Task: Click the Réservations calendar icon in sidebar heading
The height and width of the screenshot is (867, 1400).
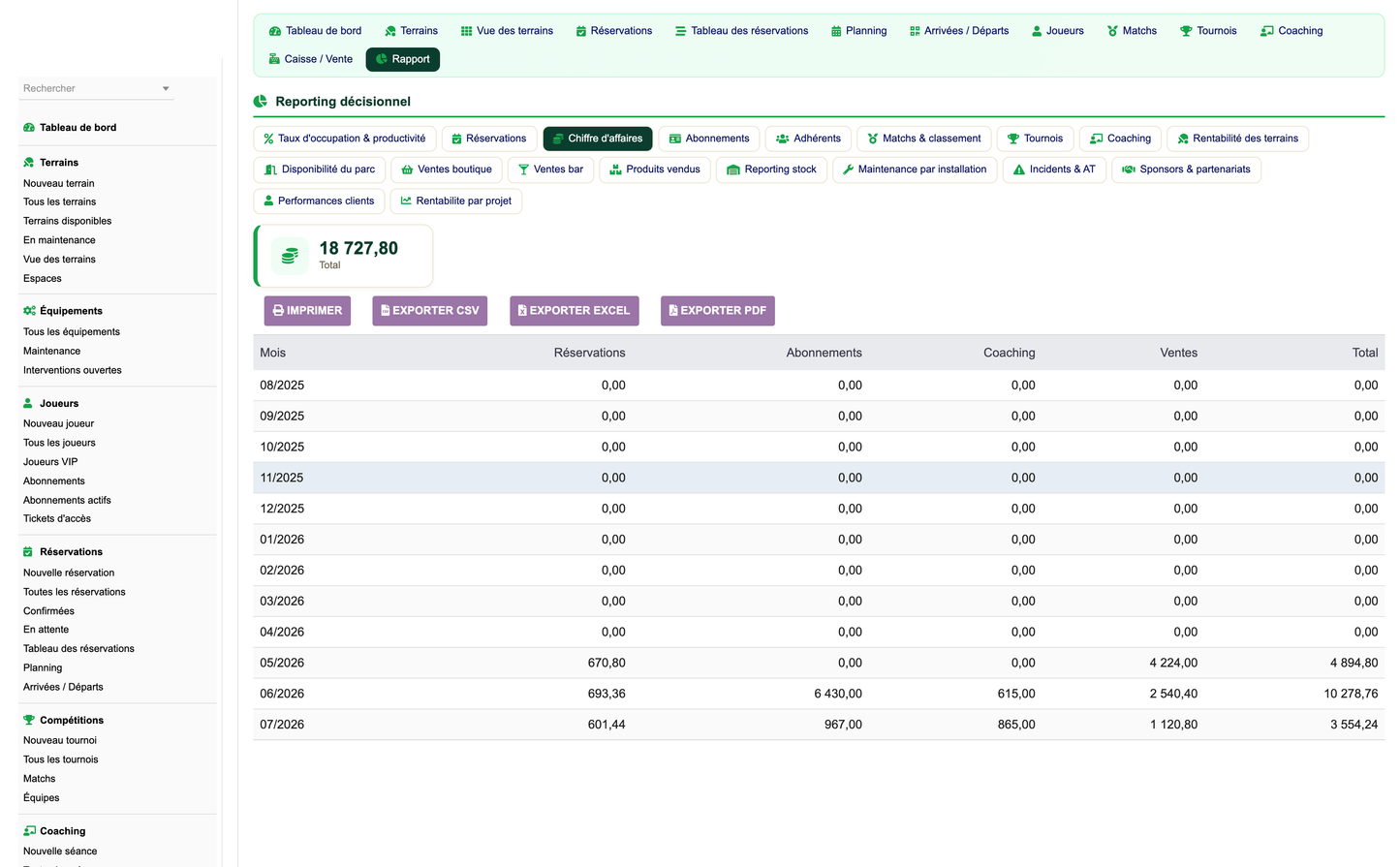Action: point(28,552)
